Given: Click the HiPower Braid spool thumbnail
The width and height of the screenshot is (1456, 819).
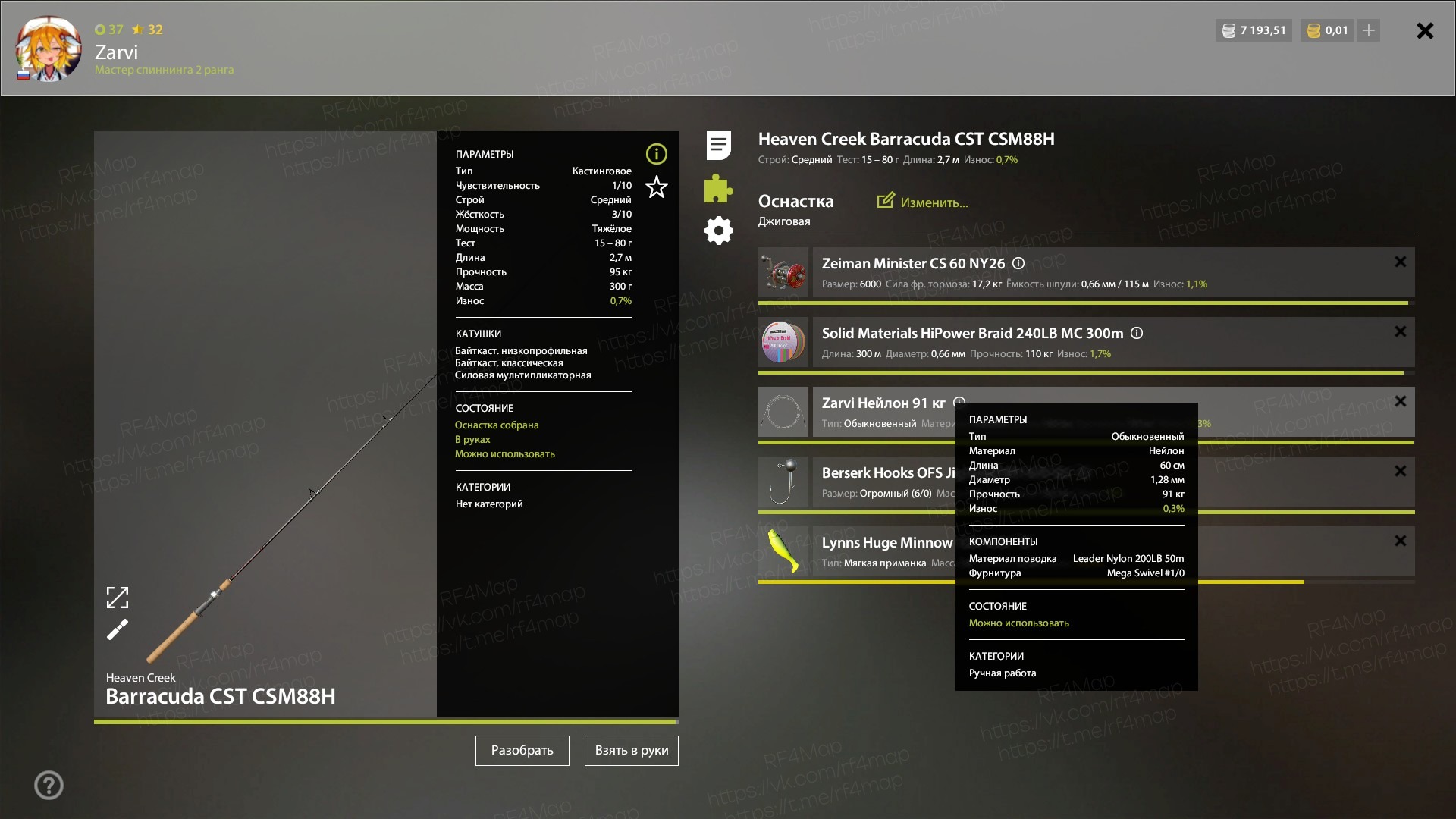Looking at the screenshot, I should pyautogui.click(x=783, y=342).
